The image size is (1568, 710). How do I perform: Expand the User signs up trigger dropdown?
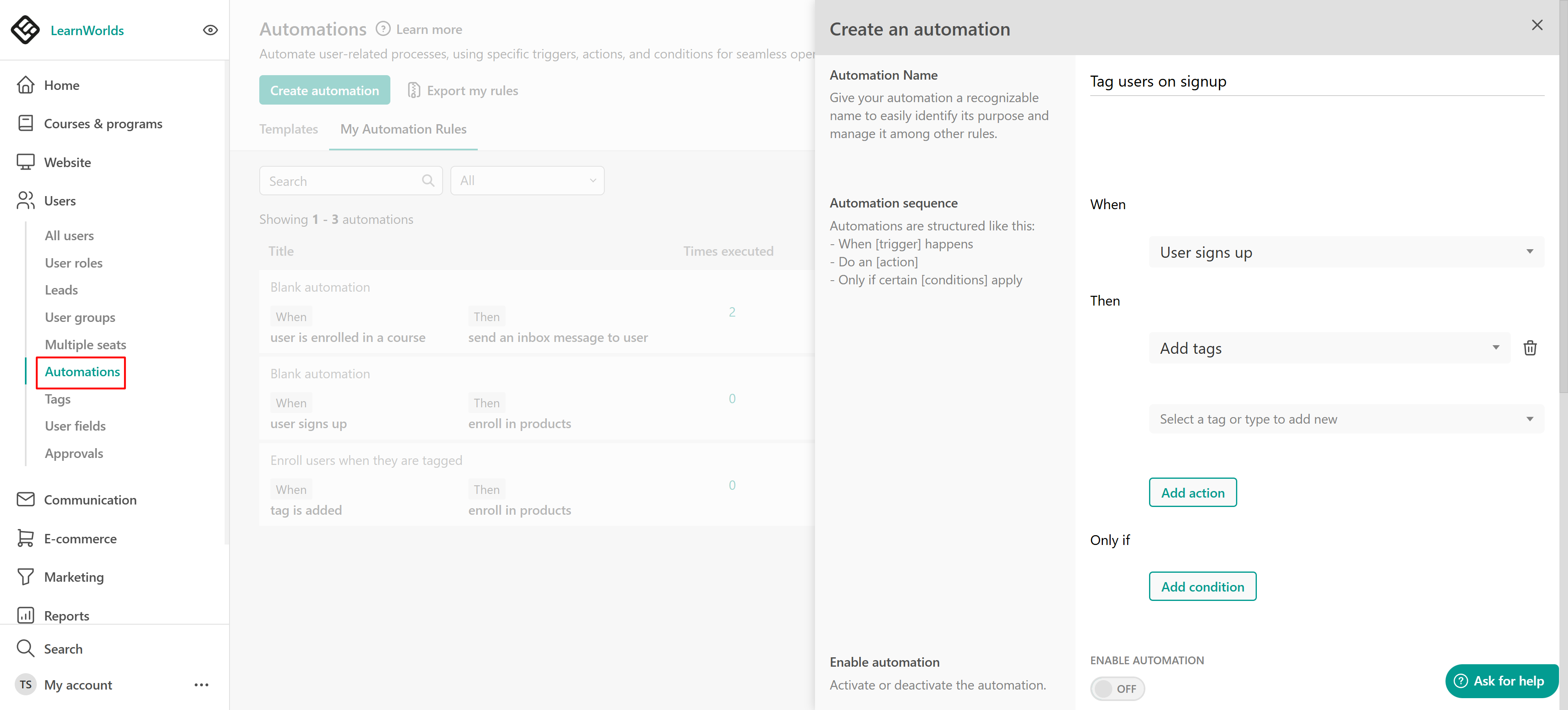(1346, 252)
